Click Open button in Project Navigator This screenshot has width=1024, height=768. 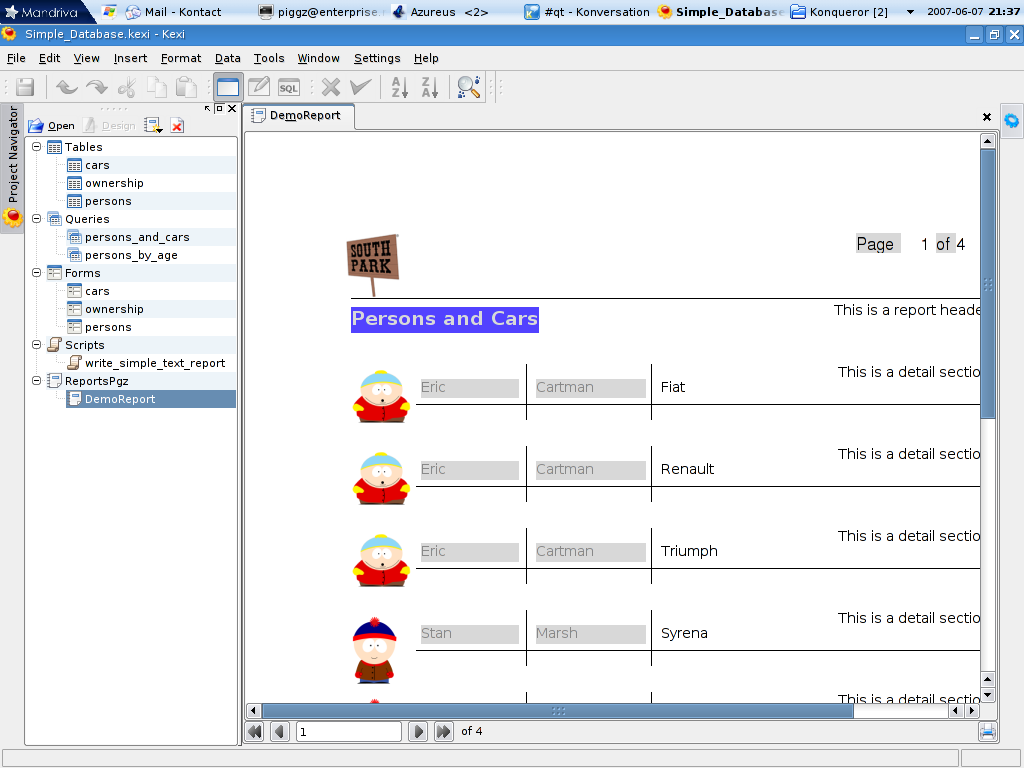pos(52,125)
